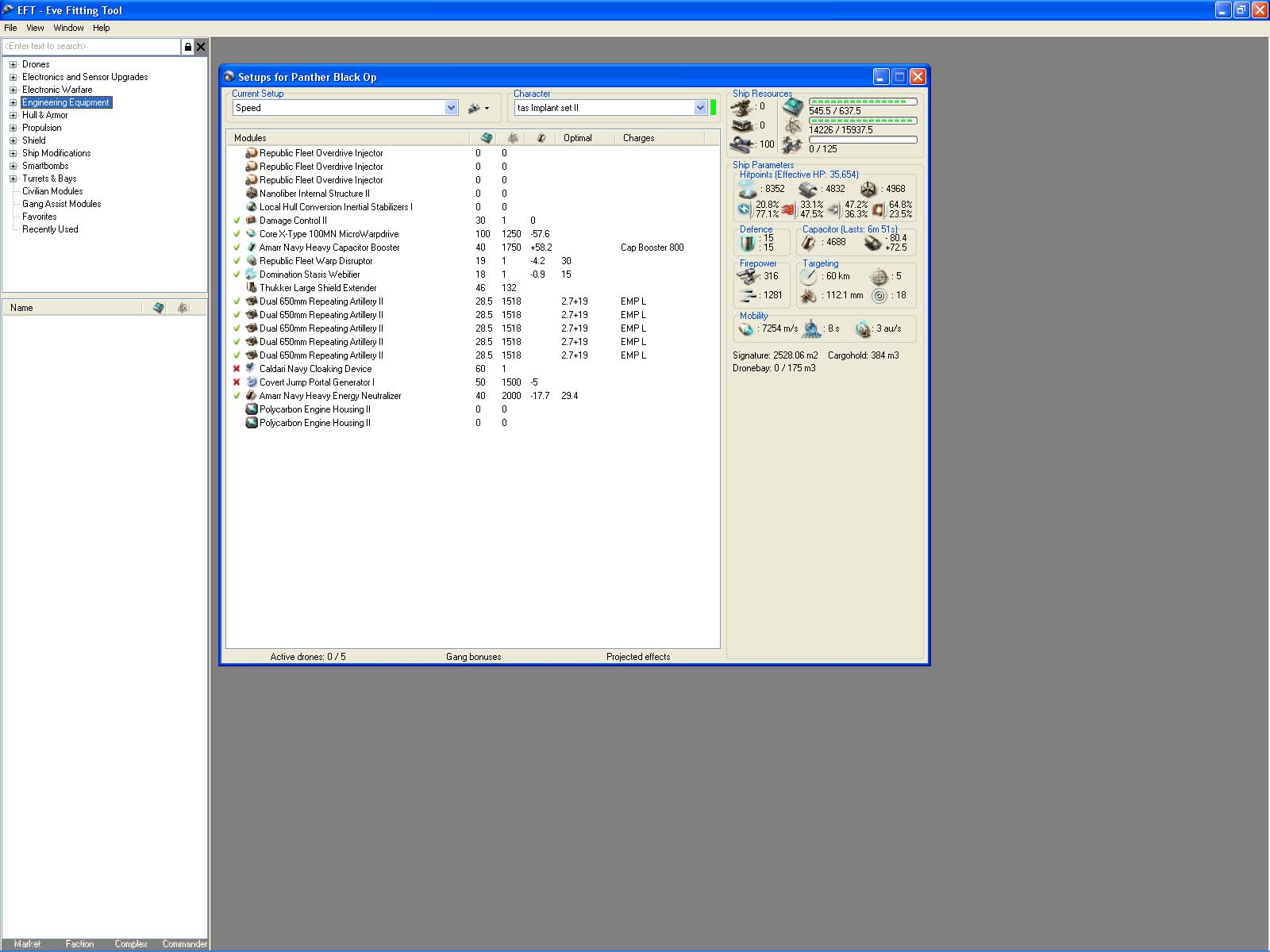
Task: Click the Local Hull Conversion Inertial Stabilizers icon
Action: coord(252,207)
